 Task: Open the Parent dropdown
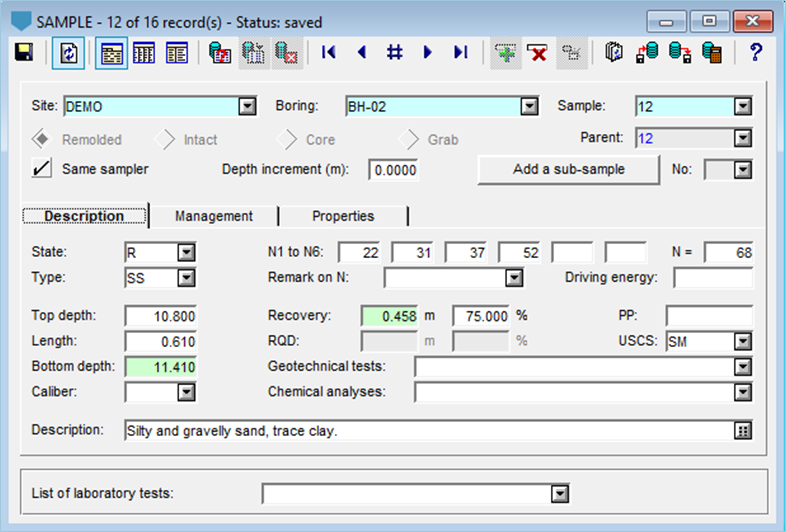743,138
